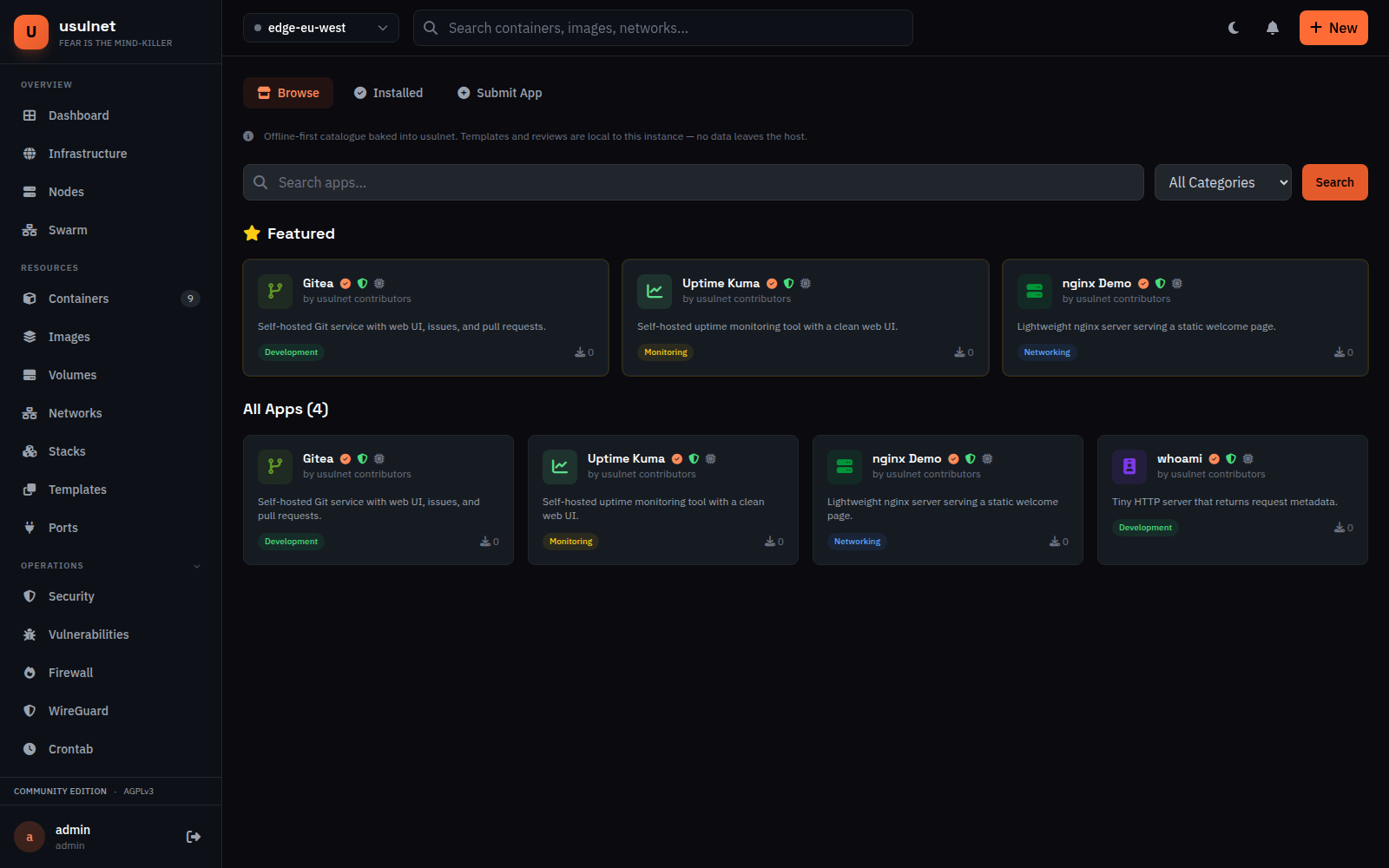The width and height of the screenshot is (1389, 868).
Task: Click the usulnet orange logo
Action: [x=31, y=32]
